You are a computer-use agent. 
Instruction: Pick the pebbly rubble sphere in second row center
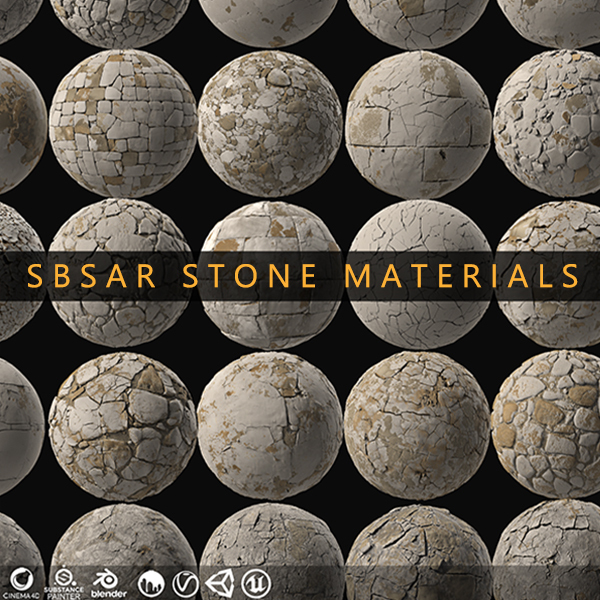tap(270, 124)
